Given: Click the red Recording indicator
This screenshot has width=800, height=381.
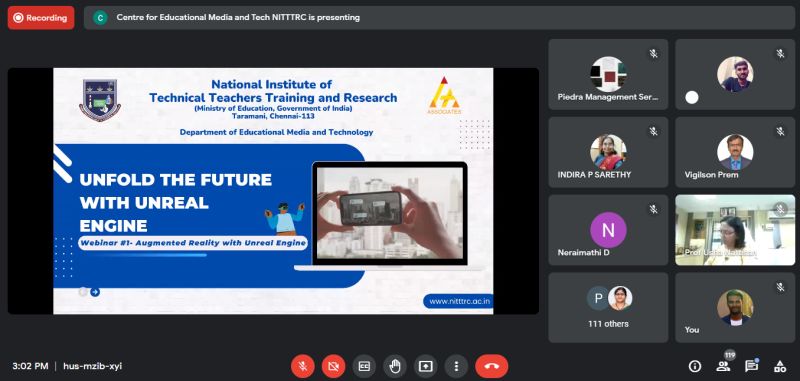Looking at the screenshot, I should click(x=41, y=18).
